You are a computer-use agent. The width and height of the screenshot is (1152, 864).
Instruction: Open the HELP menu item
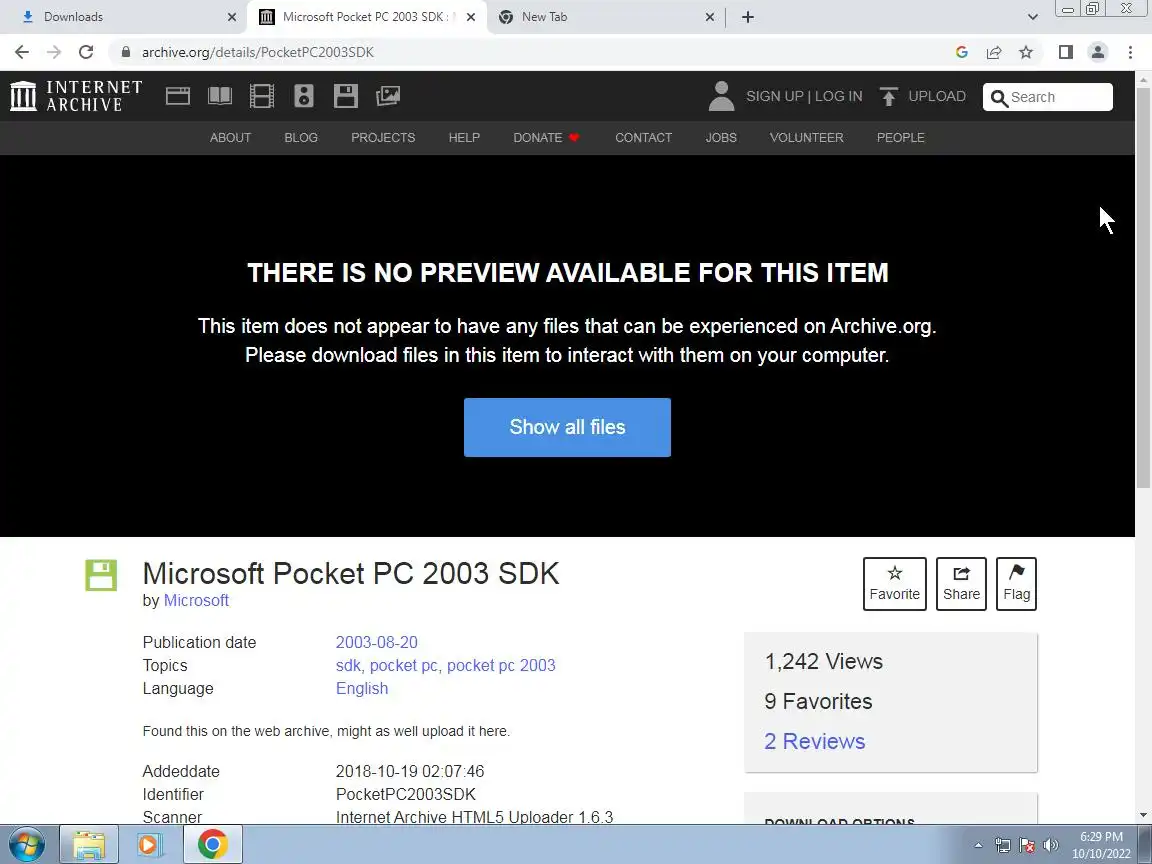464,138
